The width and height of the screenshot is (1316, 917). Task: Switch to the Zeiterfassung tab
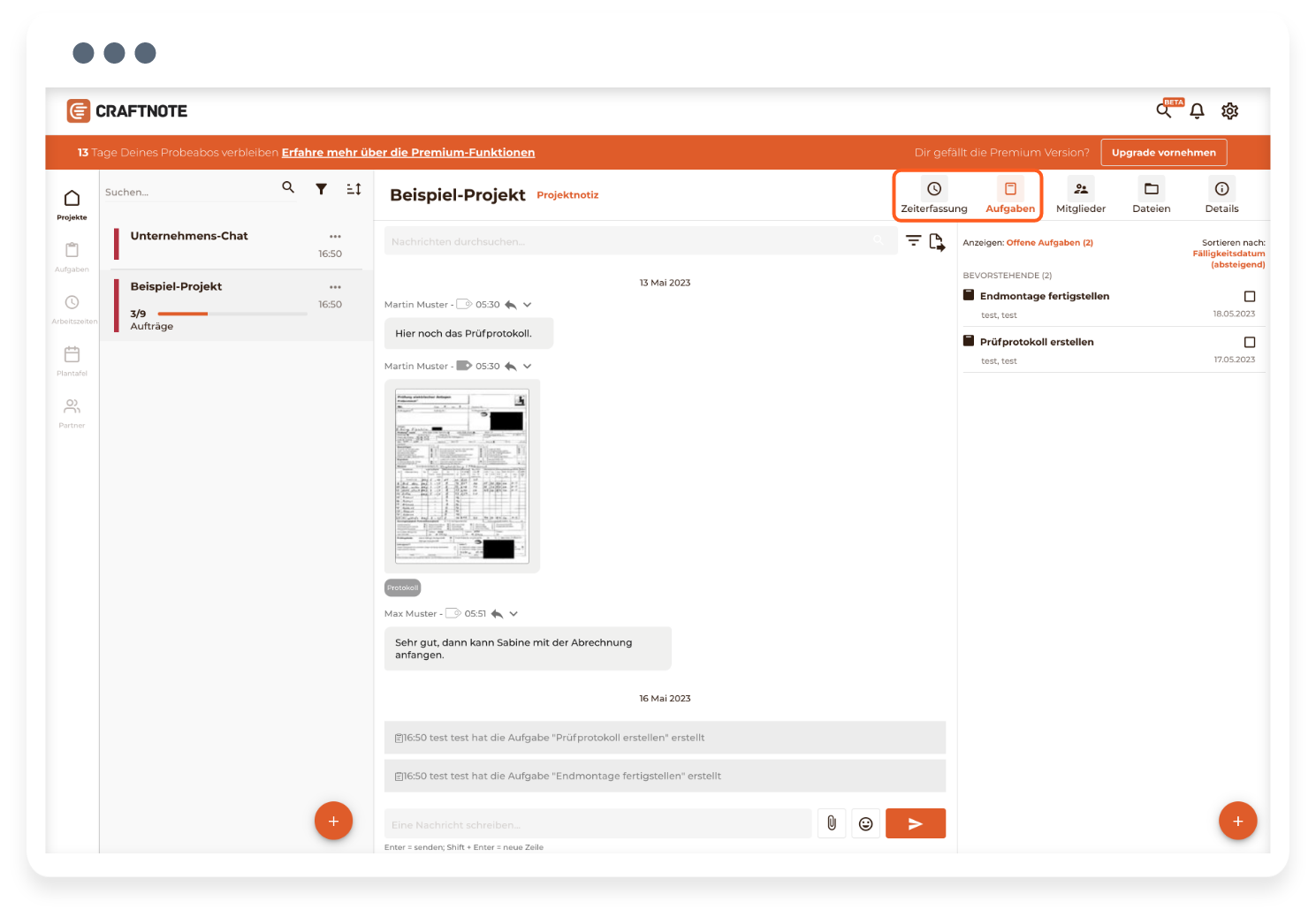pos(933,196)
